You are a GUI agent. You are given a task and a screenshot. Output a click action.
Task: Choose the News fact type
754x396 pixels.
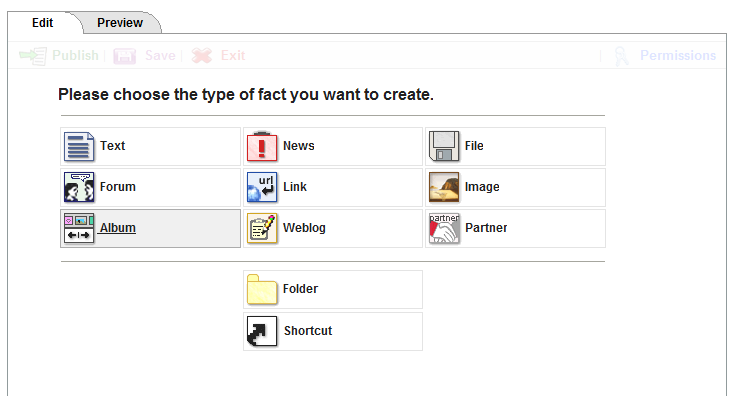pyautogui.click(x=333, y=147)
